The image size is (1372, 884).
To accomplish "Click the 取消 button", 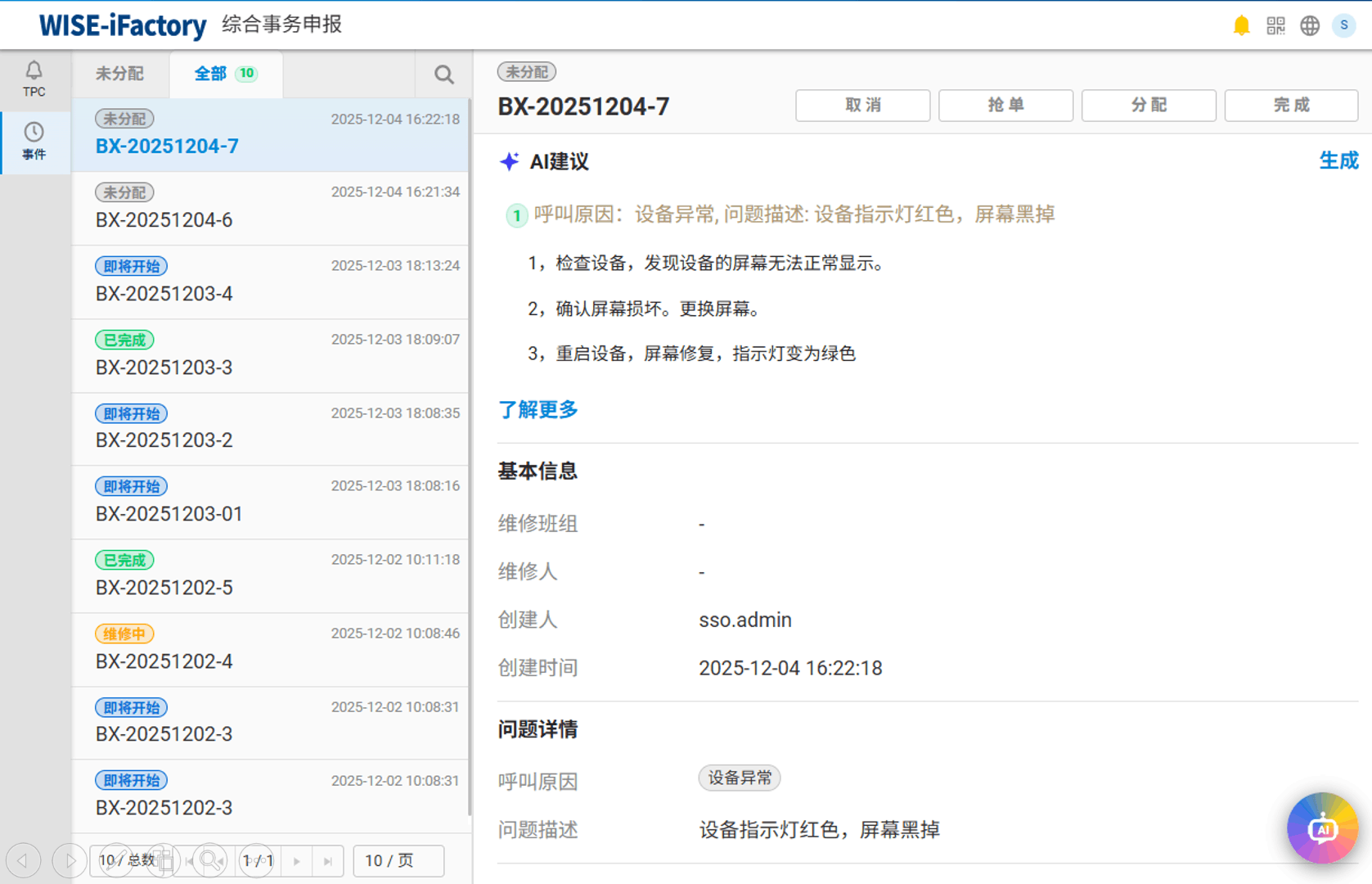I will point(862,106).
